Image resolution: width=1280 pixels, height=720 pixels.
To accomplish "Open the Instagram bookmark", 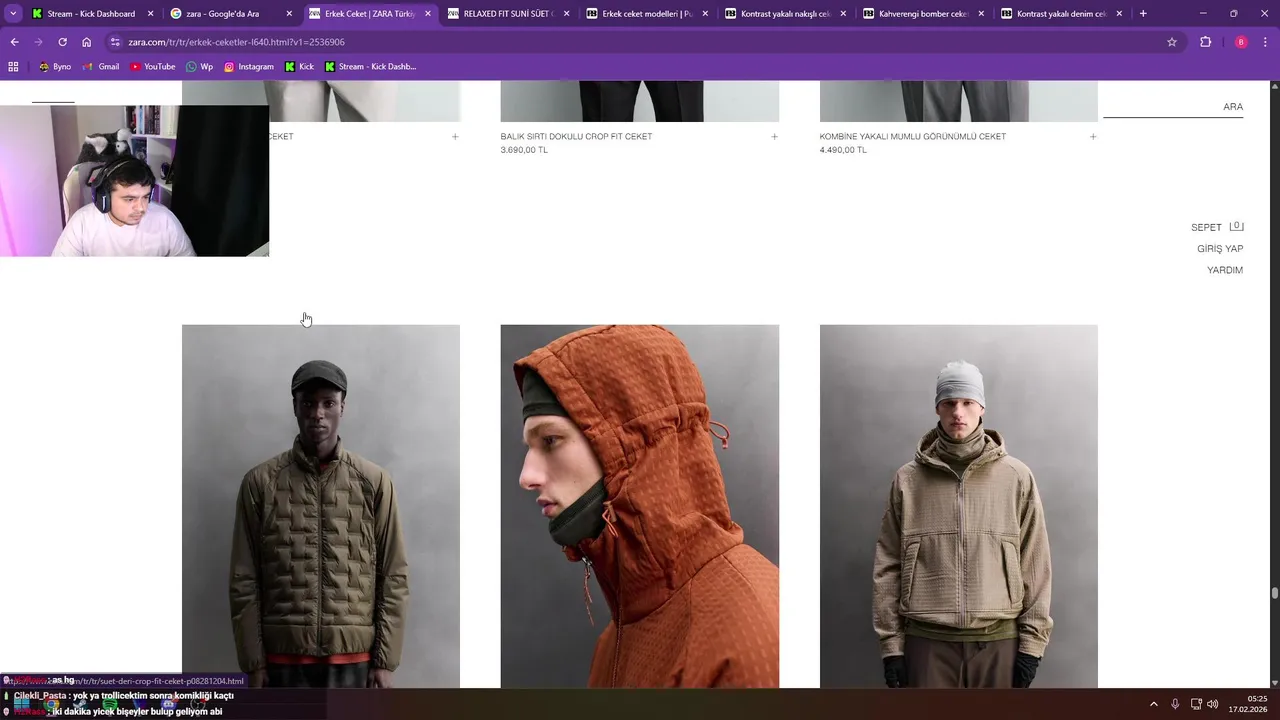I will (249, 67).
